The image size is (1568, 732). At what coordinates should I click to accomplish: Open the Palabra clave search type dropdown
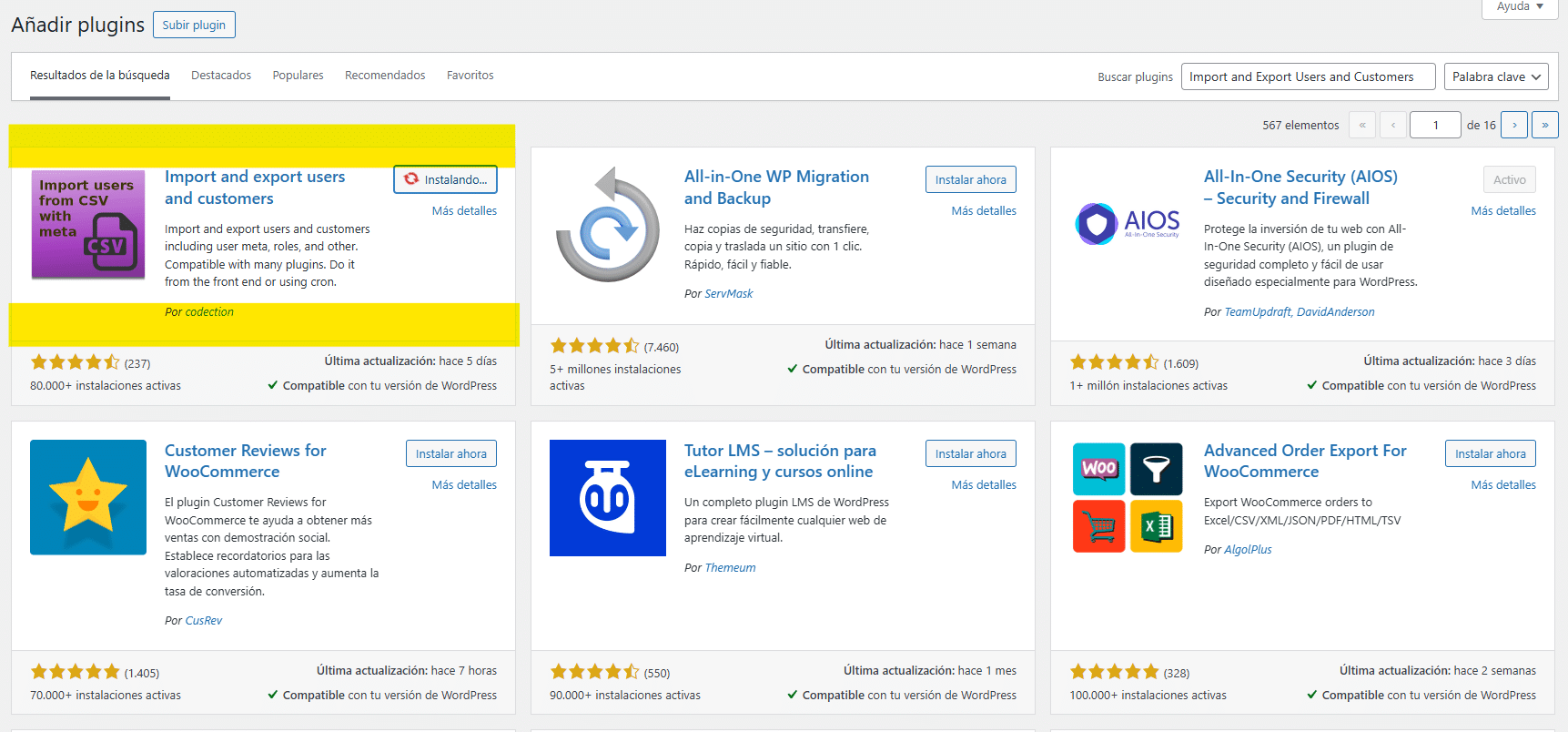[1495, 76]
